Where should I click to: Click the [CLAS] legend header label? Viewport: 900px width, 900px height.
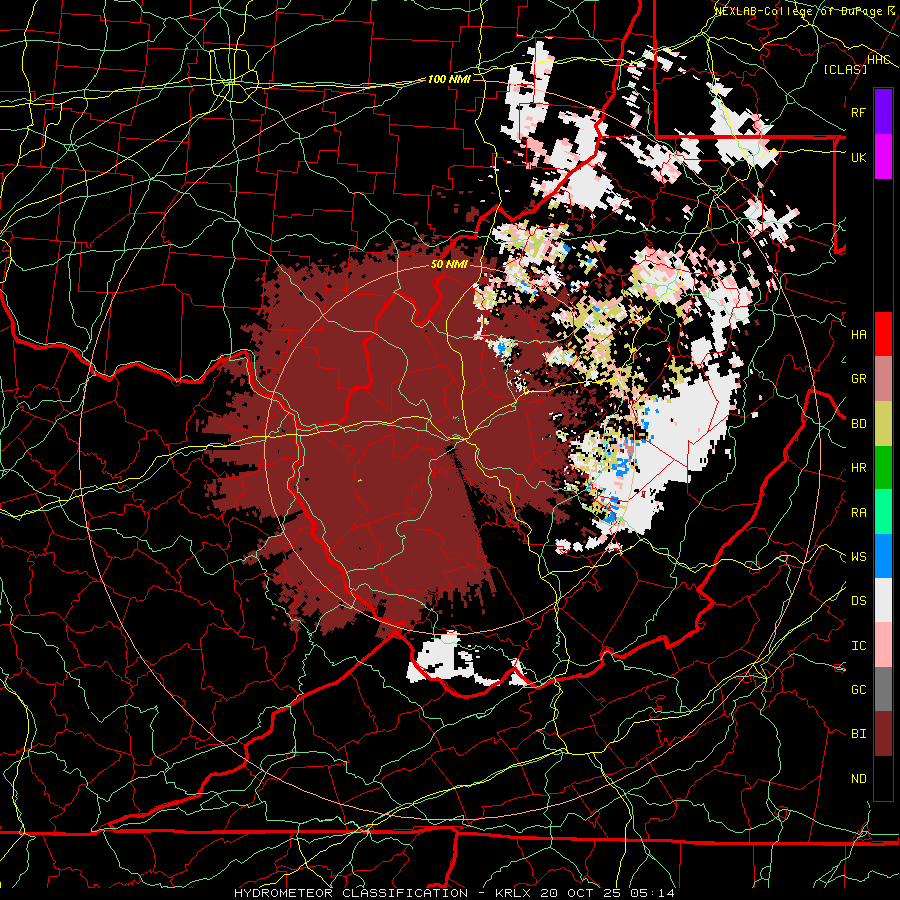845,69
